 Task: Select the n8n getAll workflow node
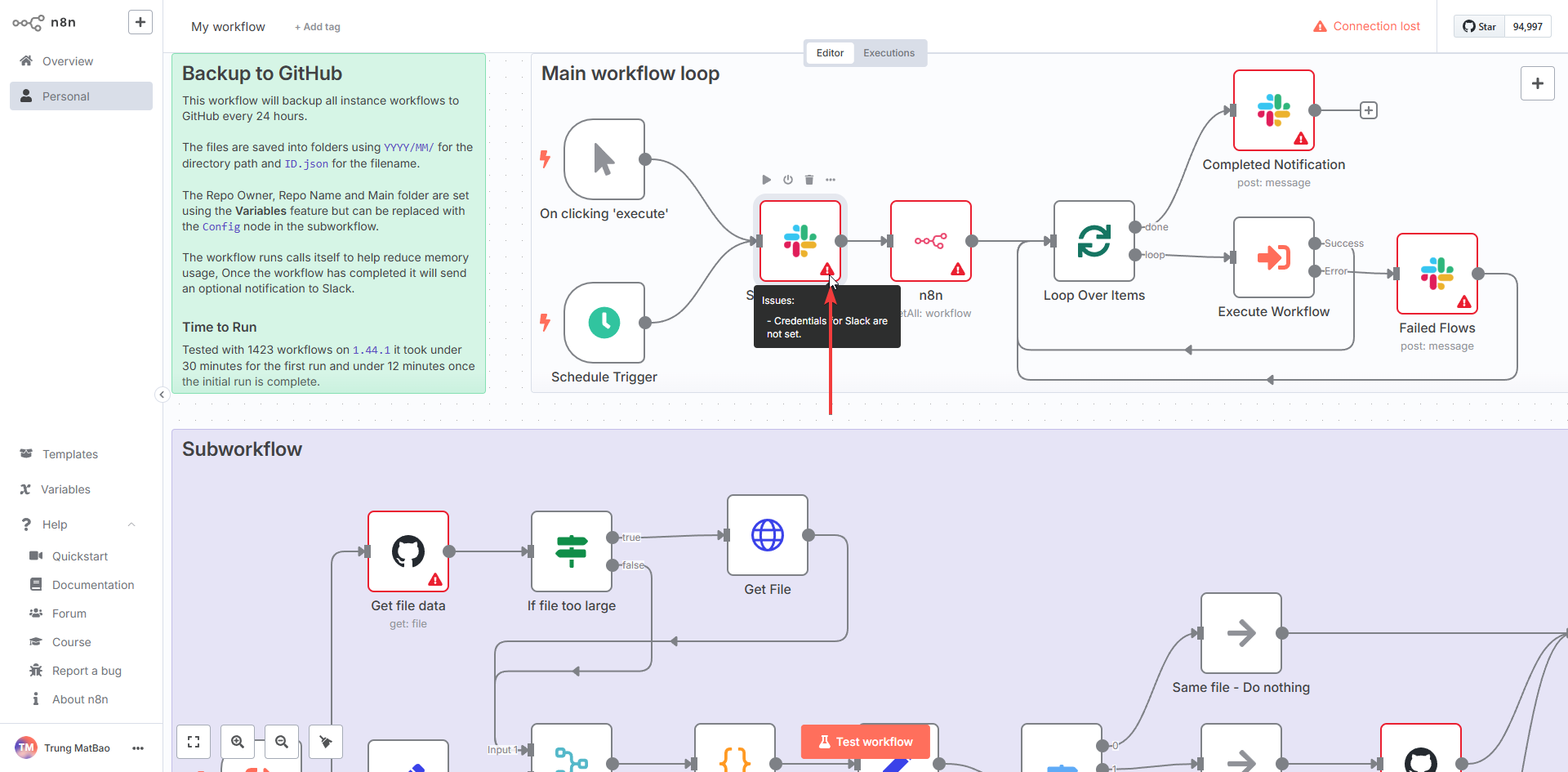tap(931, 241)
